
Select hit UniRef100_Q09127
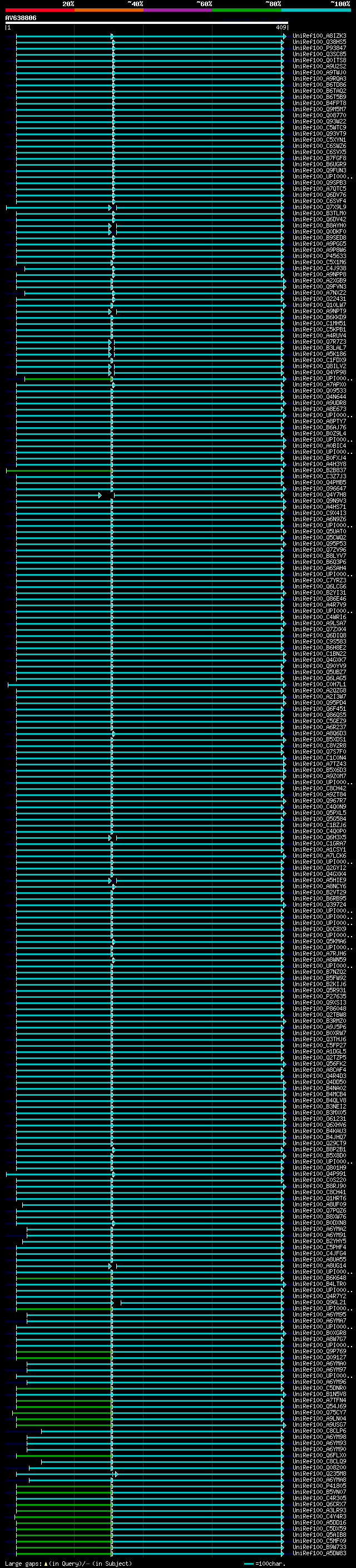point(319,1358)
